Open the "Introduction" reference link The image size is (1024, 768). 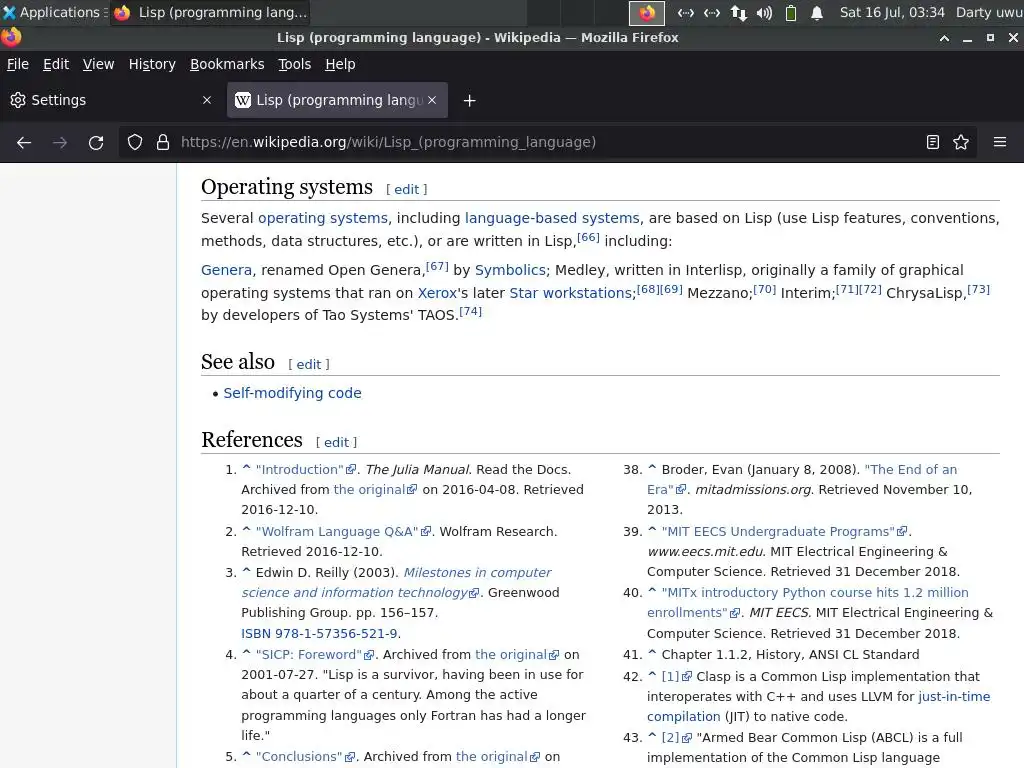point(306,470)
